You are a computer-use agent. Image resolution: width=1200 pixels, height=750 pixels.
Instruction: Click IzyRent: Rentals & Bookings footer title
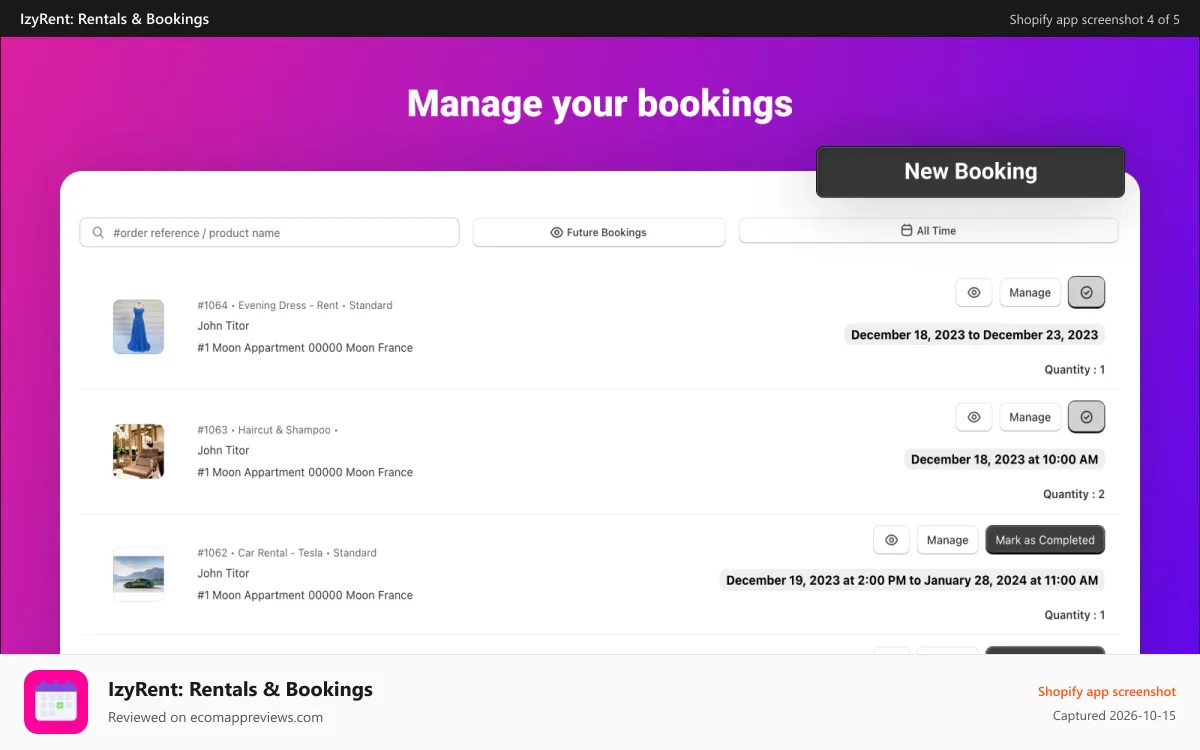click(240, 689)
